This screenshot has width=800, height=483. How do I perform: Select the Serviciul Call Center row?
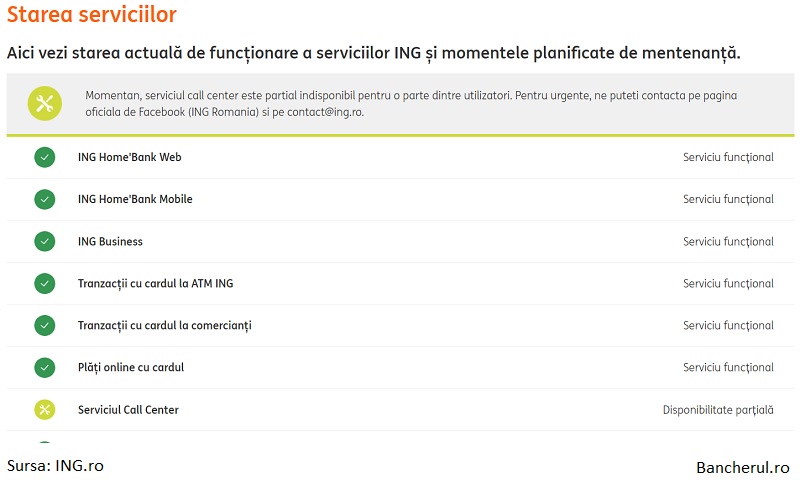click(400, 410)
